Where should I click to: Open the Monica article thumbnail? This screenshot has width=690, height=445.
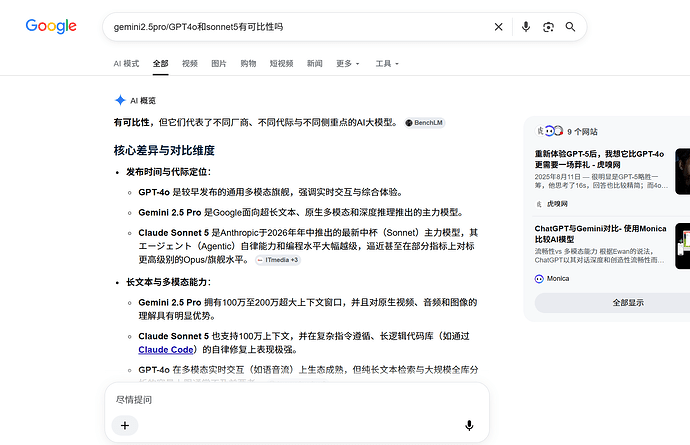pos(683,246)
